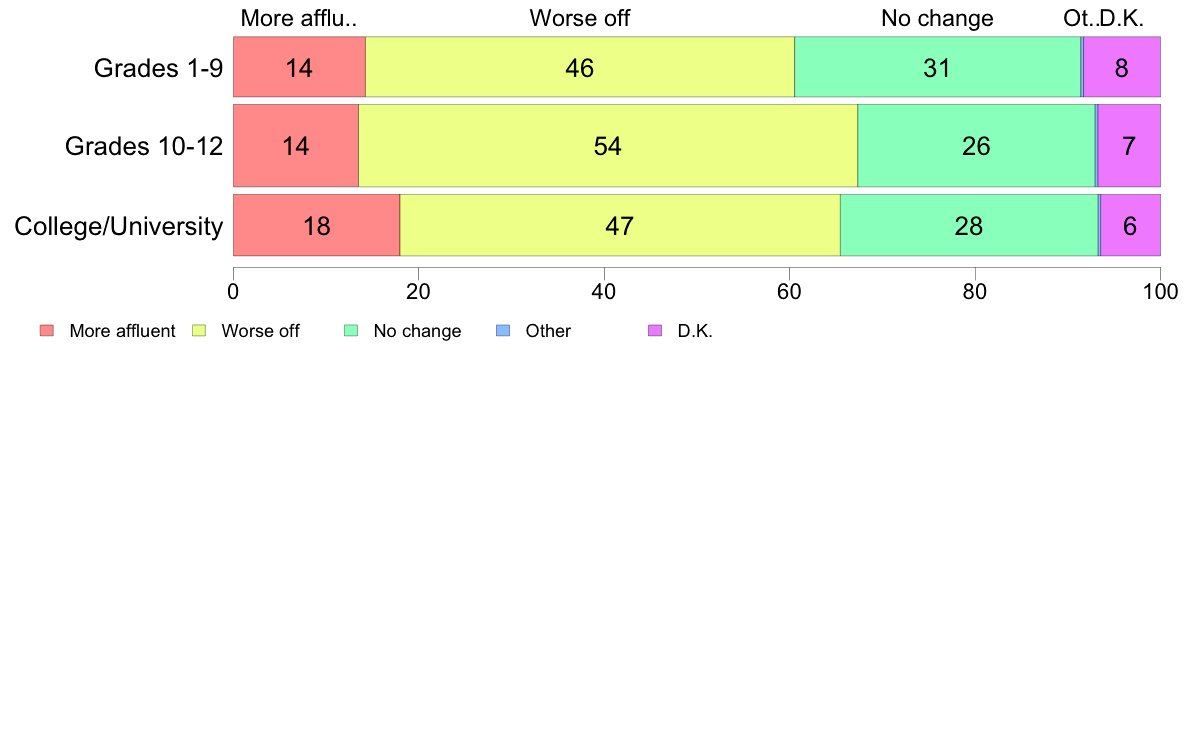Click the purple D.K. legend swatch
Screen dimensions: 1188x736
point(655,330)
